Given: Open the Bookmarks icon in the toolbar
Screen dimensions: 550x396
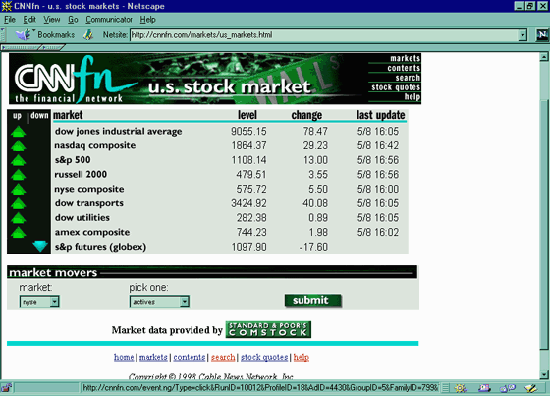Looking at the screenshot, I should click(23, 34).
